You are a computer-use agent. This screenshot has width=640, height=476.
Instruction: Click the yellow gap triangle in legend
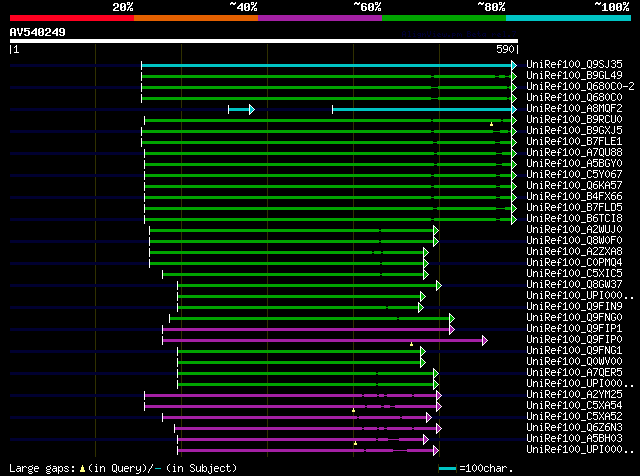(83, 469)
